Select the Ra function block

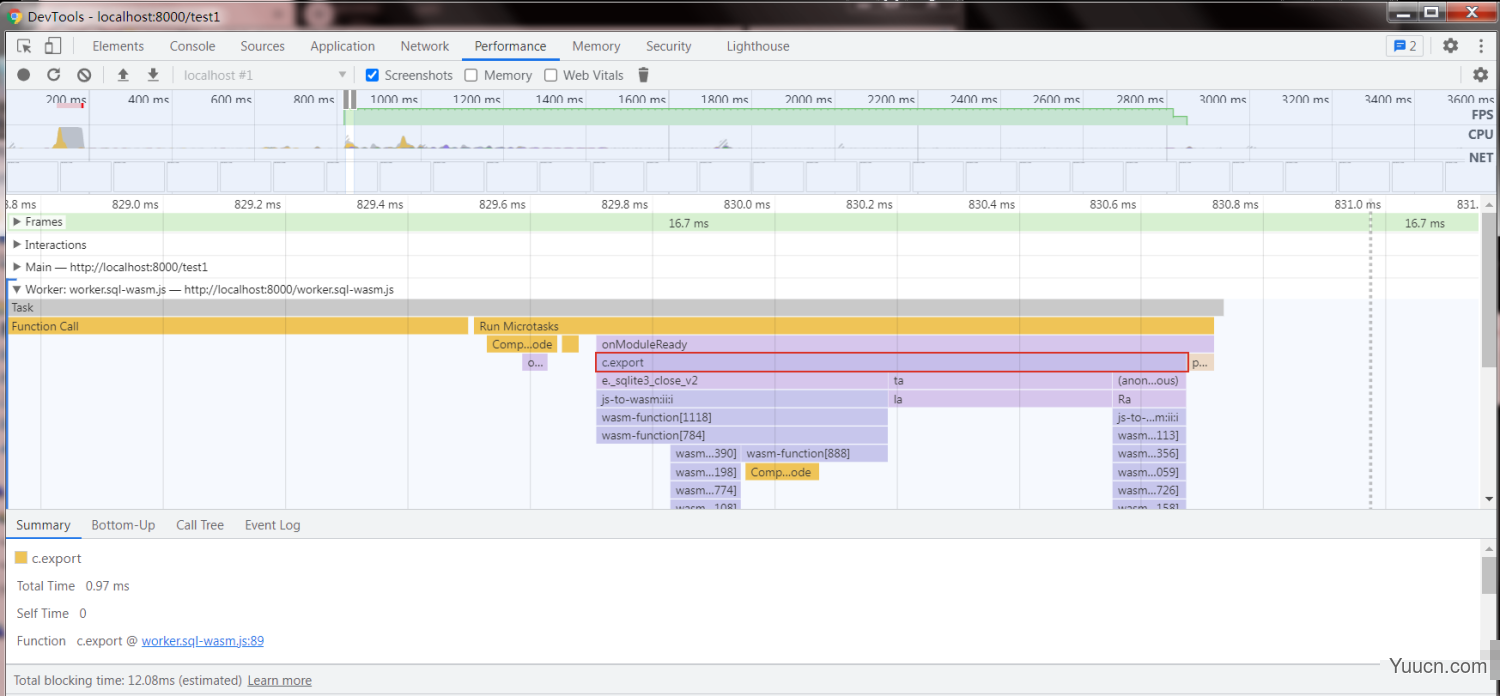click(1149, 399)
